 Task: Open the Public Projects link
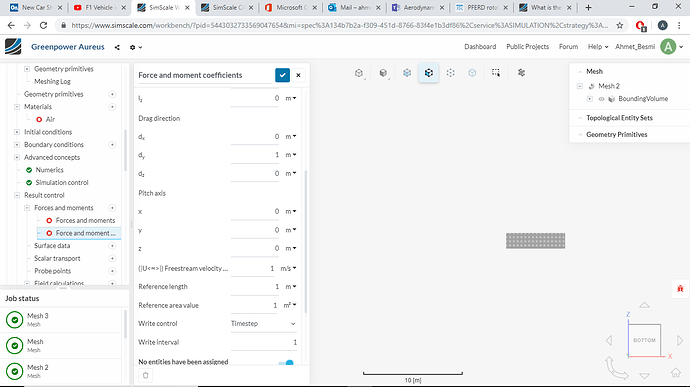click(527, 47)
